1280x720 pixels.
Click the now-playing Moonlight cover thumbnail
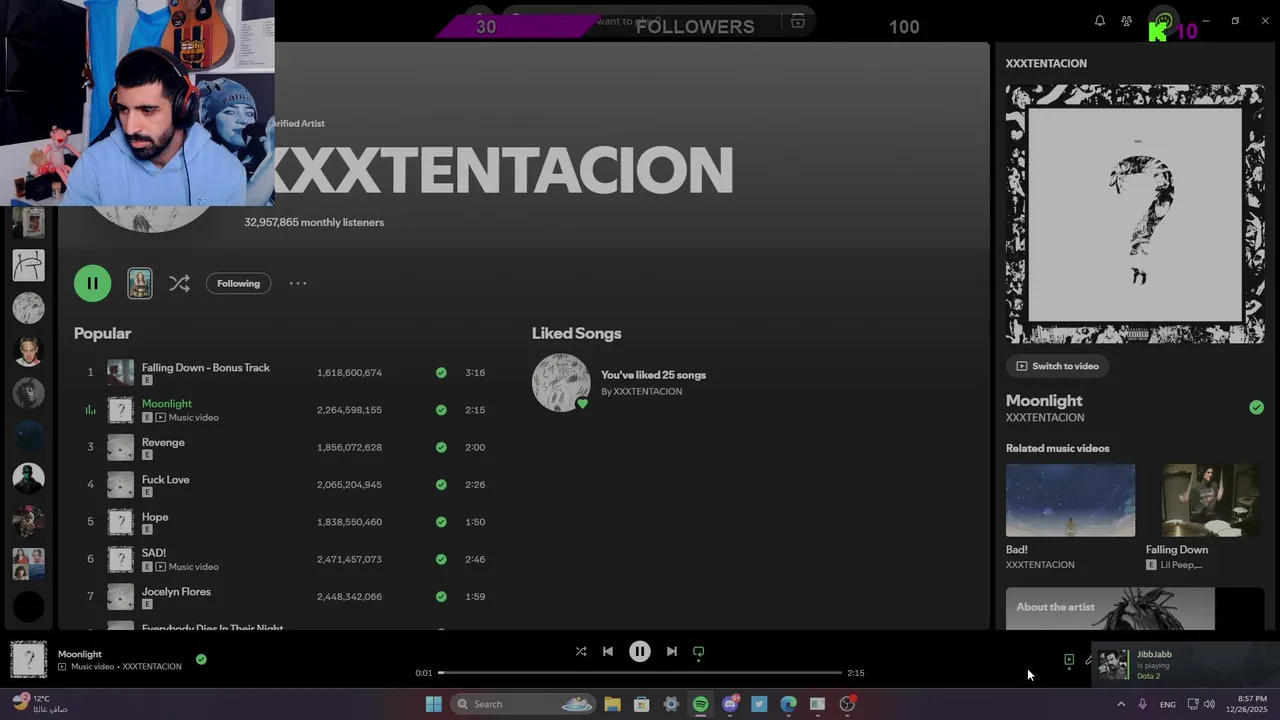[29, 660]
